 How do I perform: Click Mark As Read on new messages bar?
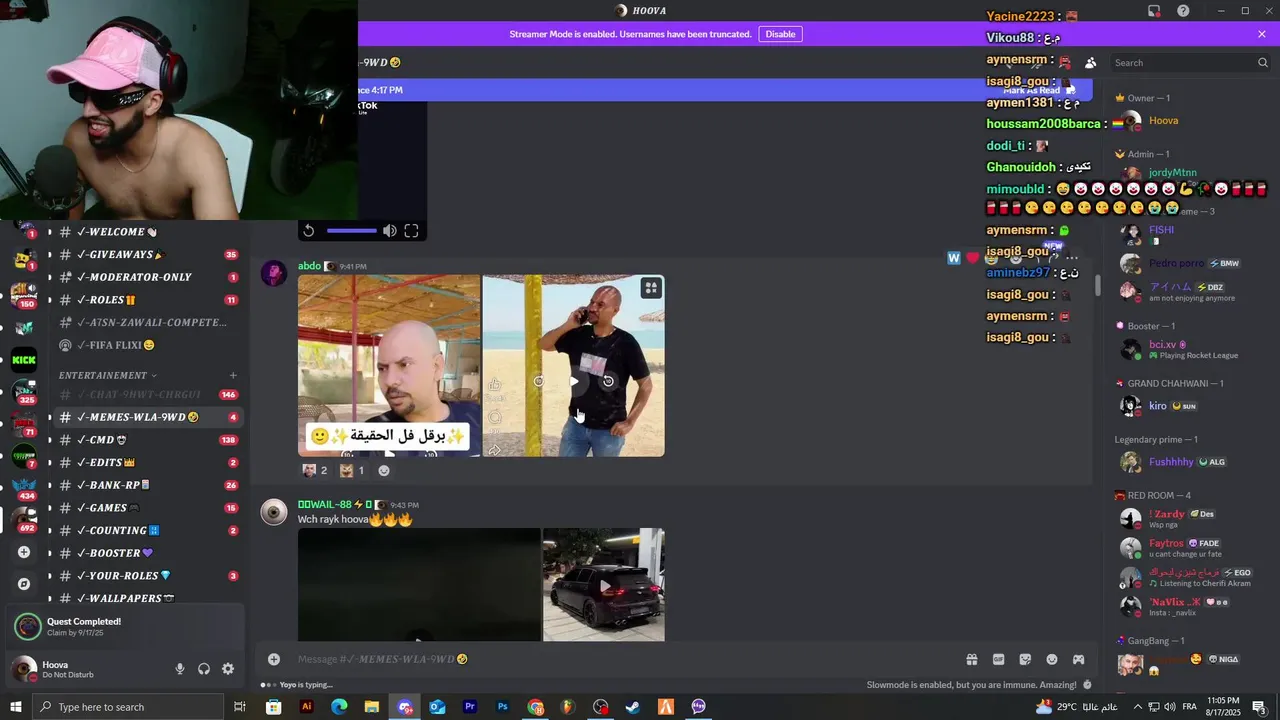click(1039, 90)
